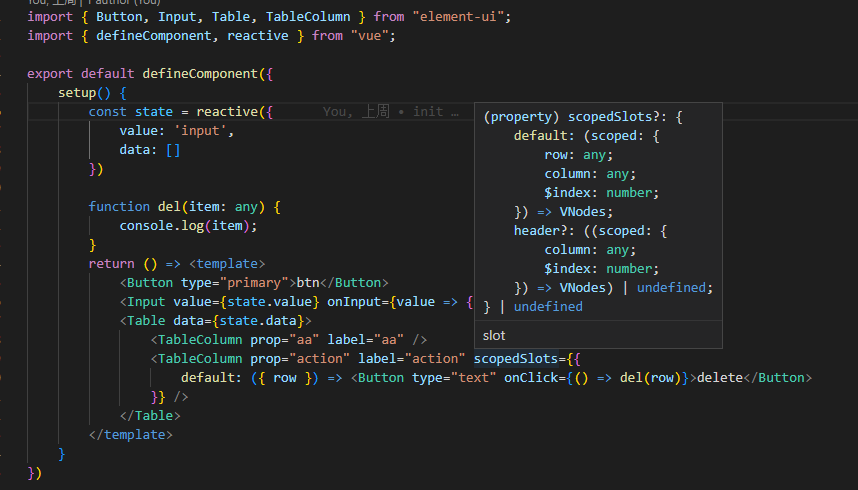The height and width of the screenshot is (490, 858).
Task: Click the 'defineComponent' import identifier
Action: (x=154, y=36)
